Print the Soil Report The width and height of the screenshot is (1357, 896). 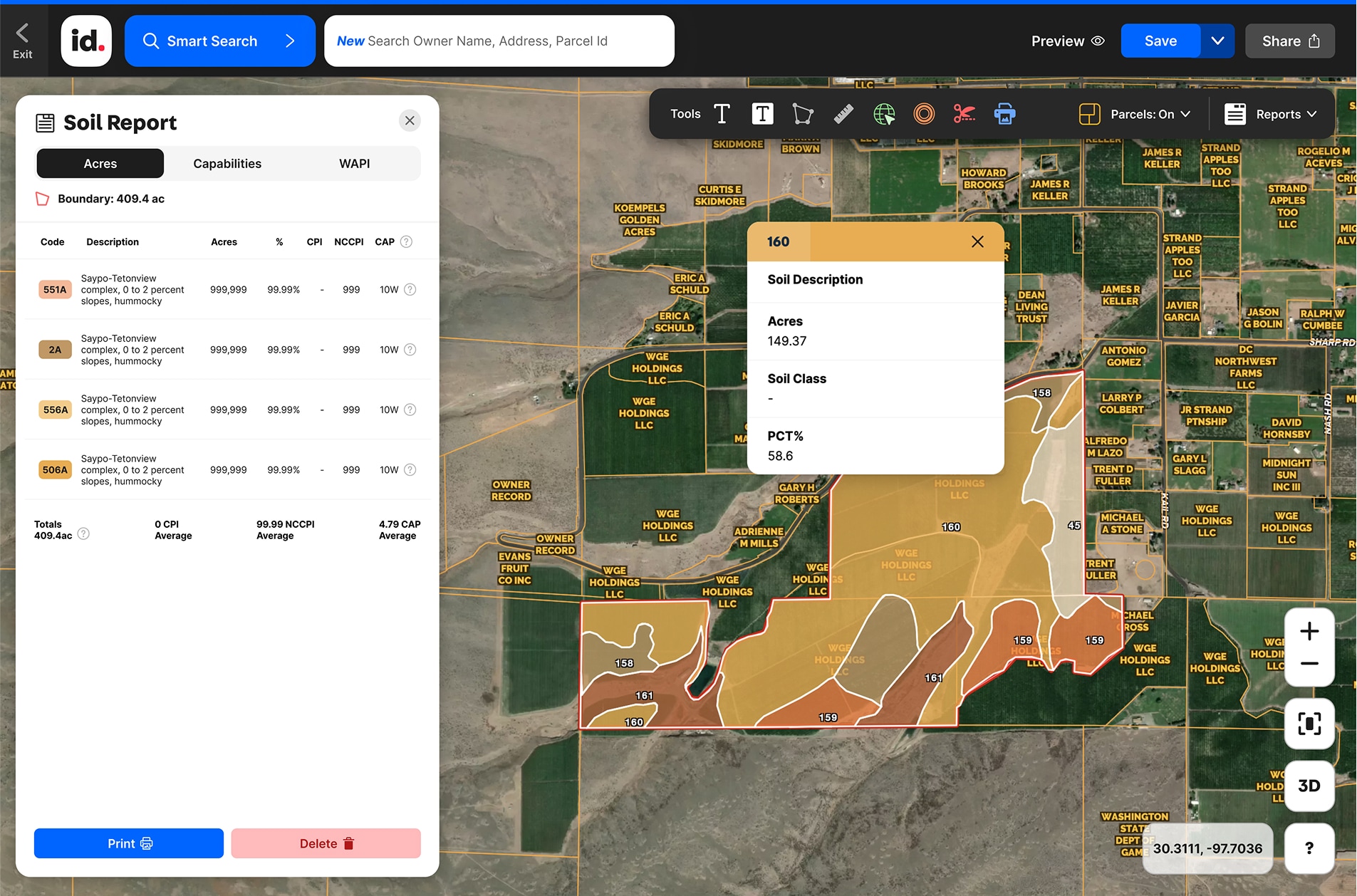point(128,843)
